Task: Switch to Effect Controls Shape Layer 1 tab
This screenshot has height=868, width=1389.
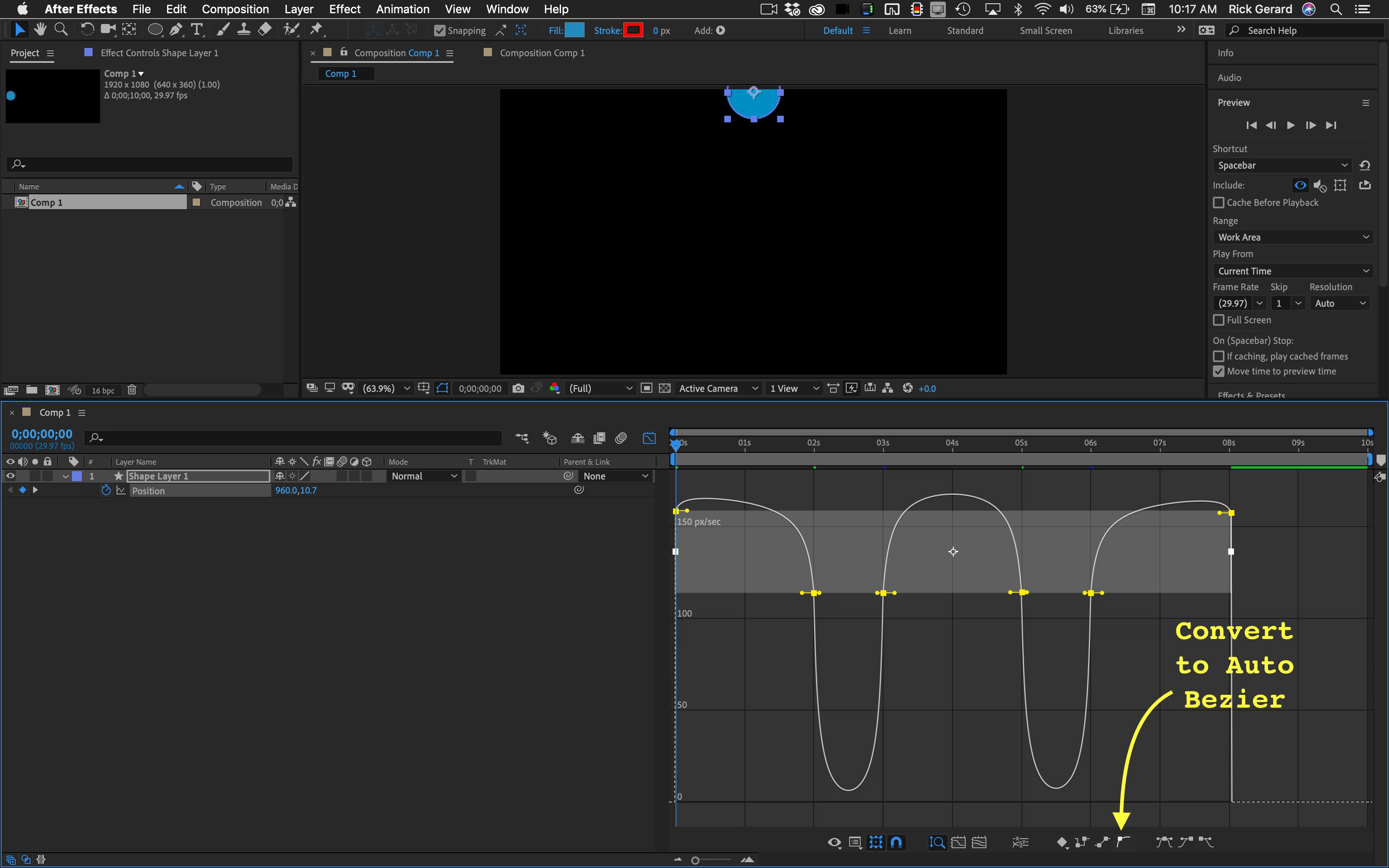Action: [159, 53]
